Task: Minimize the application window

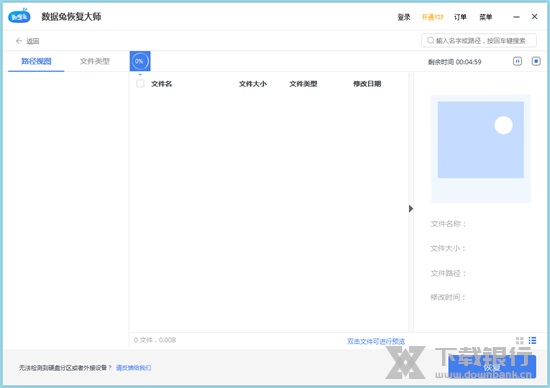Action: click(x=516, y=17)
